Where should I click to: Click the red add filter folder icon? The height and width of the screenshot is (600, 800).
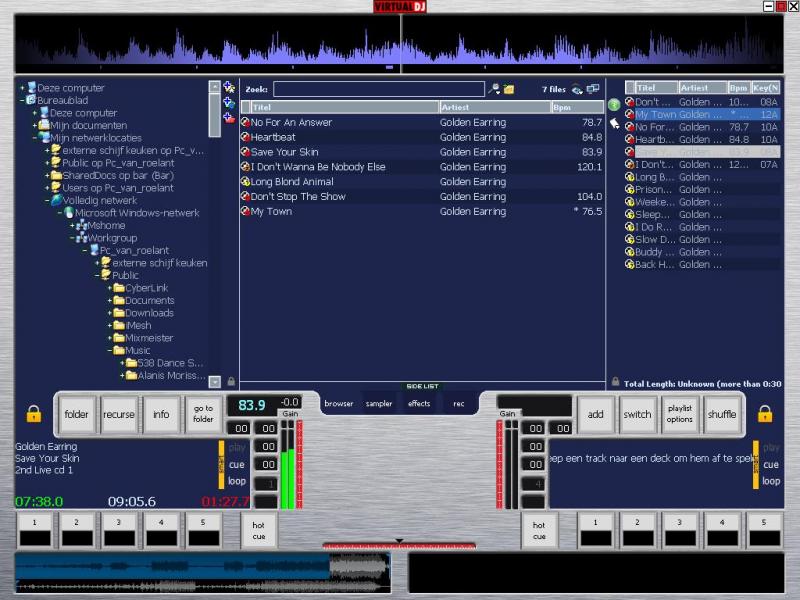coord(229,118)
